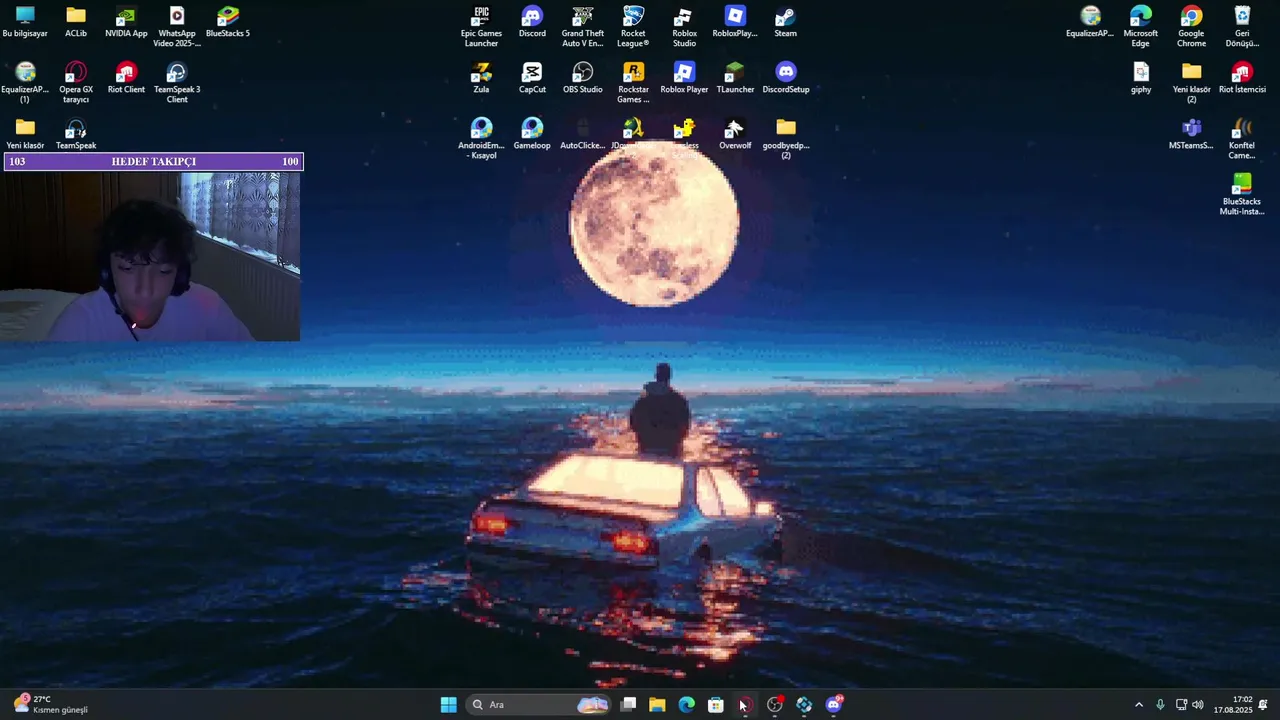
Task: Select the AutoClicker desktop icon
Action: 582,134
